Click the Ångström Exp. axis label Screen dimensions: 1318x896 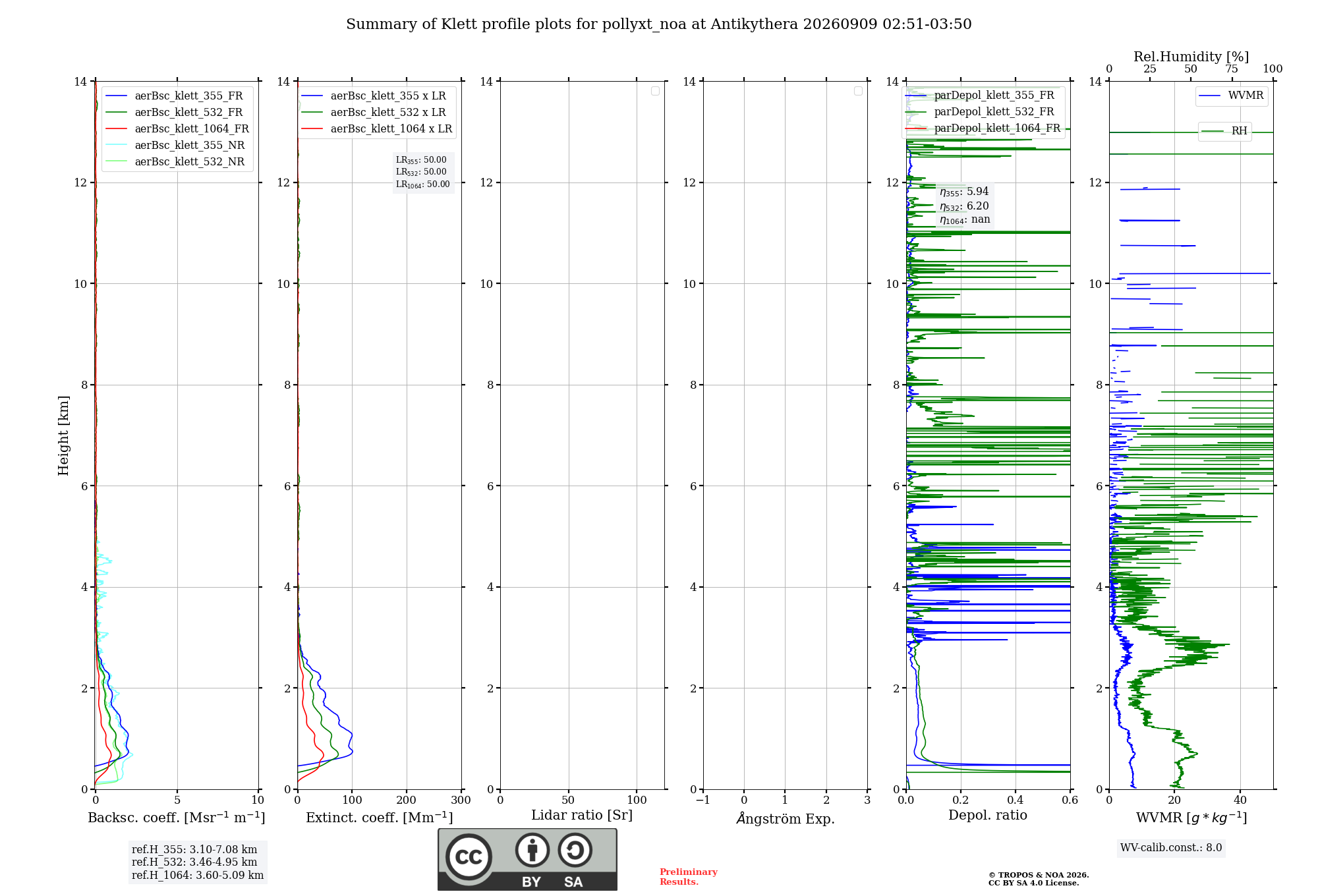pos(786,818)
